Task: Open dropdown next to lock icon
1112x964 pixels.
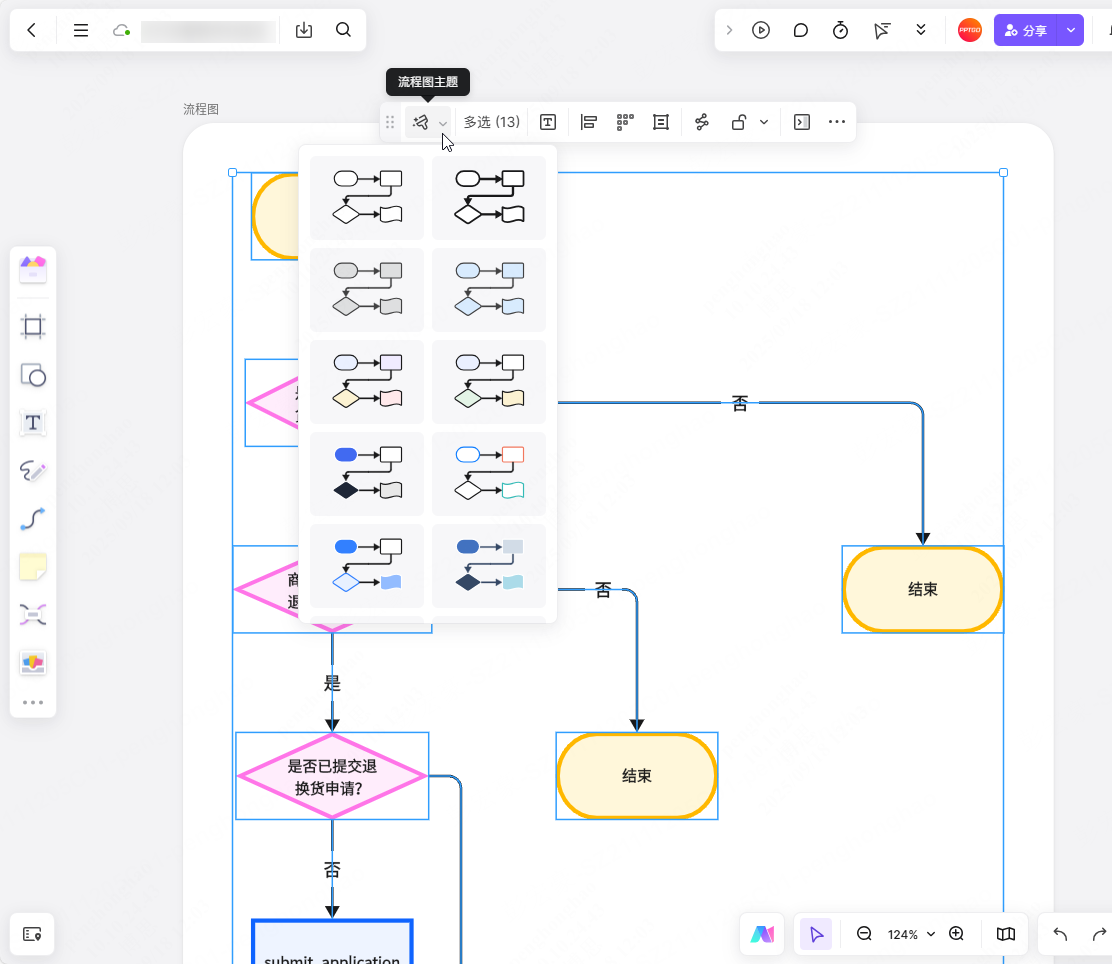Action: coord(764,122)
